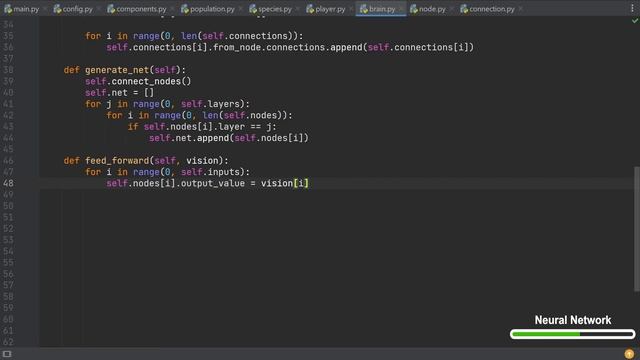Click the orange update notification icon
The image size is (640, 360).
(629, 353)
